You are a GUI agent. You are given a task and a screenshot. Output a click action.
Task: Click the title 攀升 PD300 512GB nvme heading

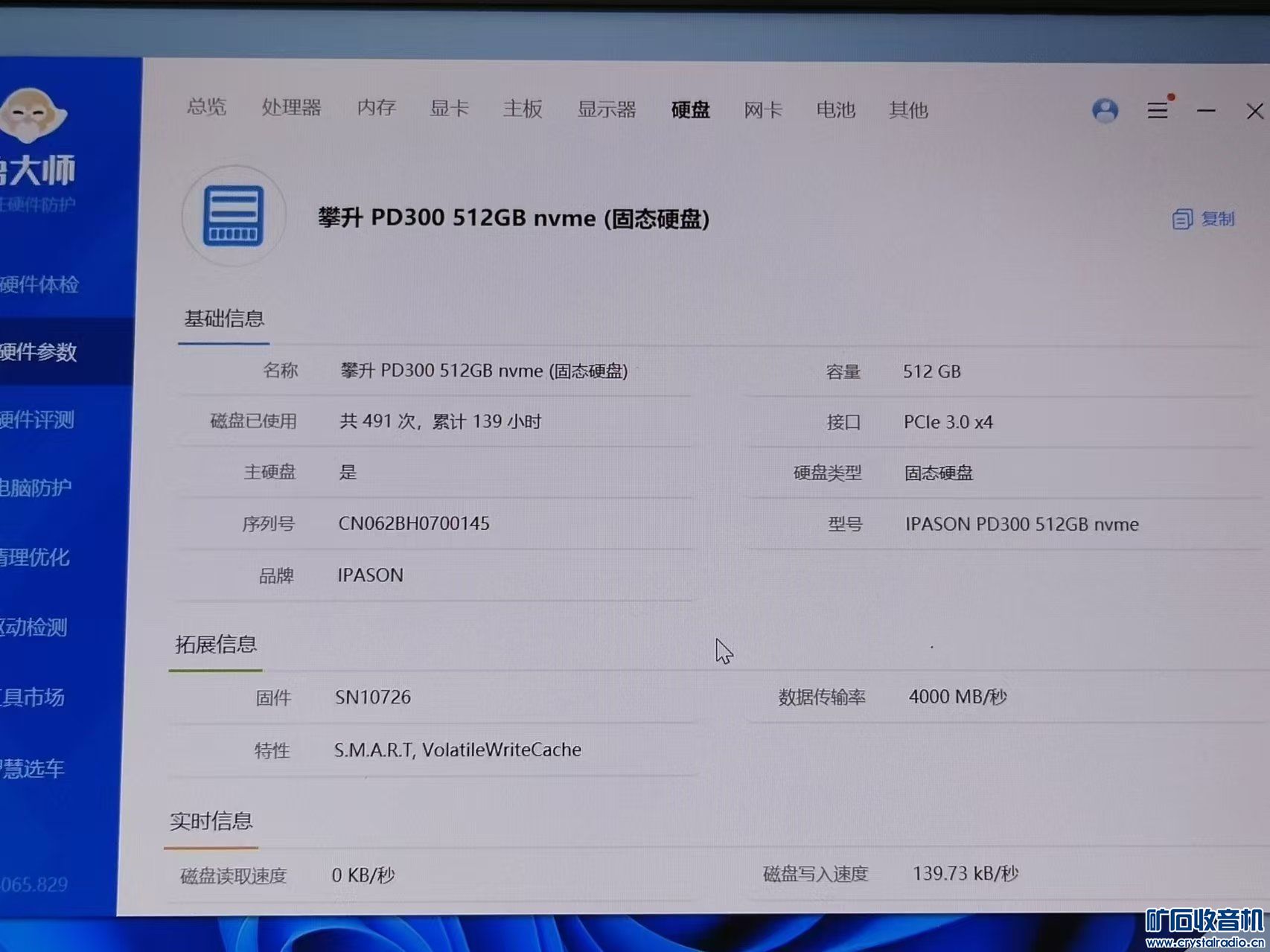514,218
